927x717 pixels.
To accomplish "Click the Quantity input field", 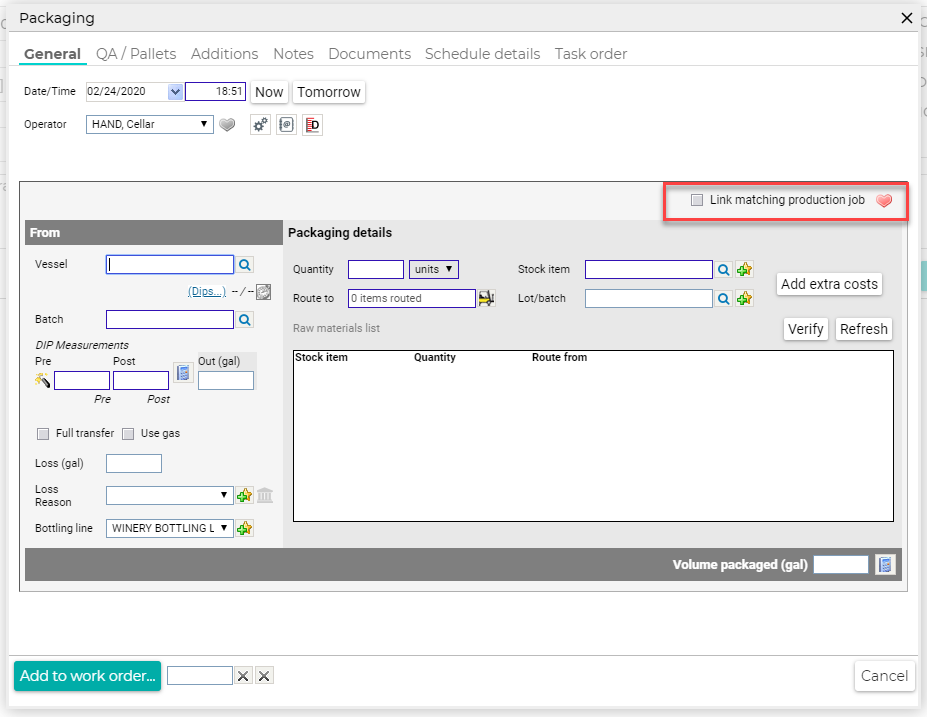I will click(375, 270).
